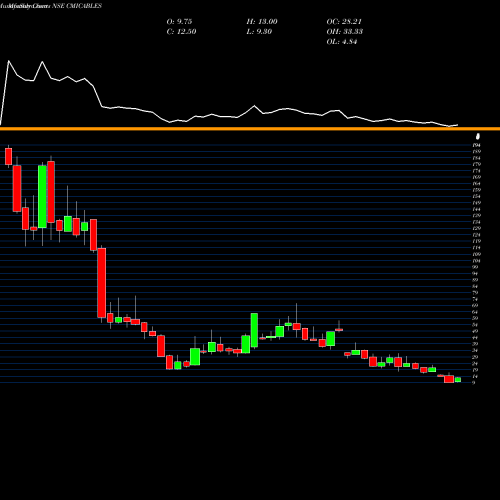500x500 pixels.
Task: Select the close value C: 12.50
Action: pos(181,32)
